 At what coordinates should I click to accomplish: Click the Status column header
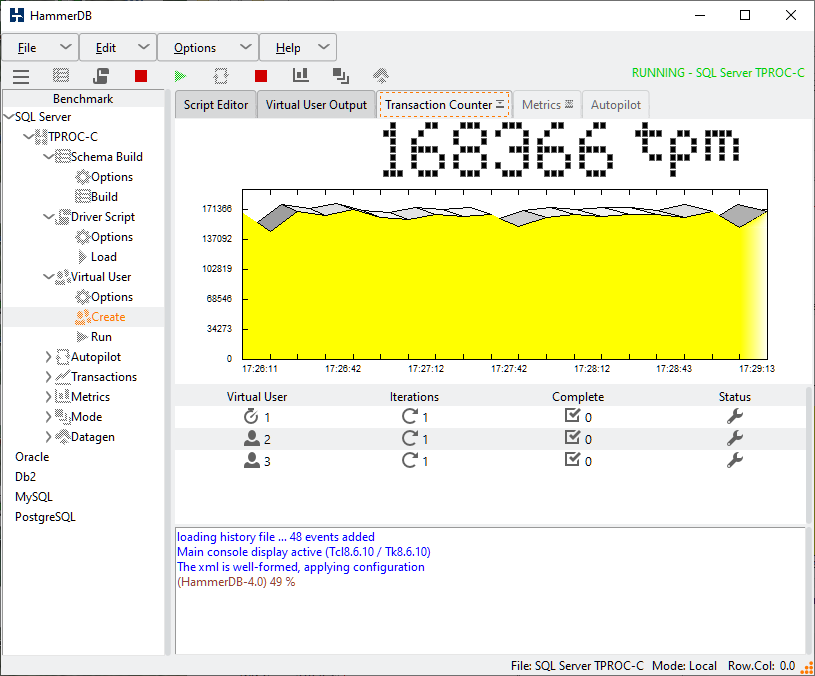(734, 397)
